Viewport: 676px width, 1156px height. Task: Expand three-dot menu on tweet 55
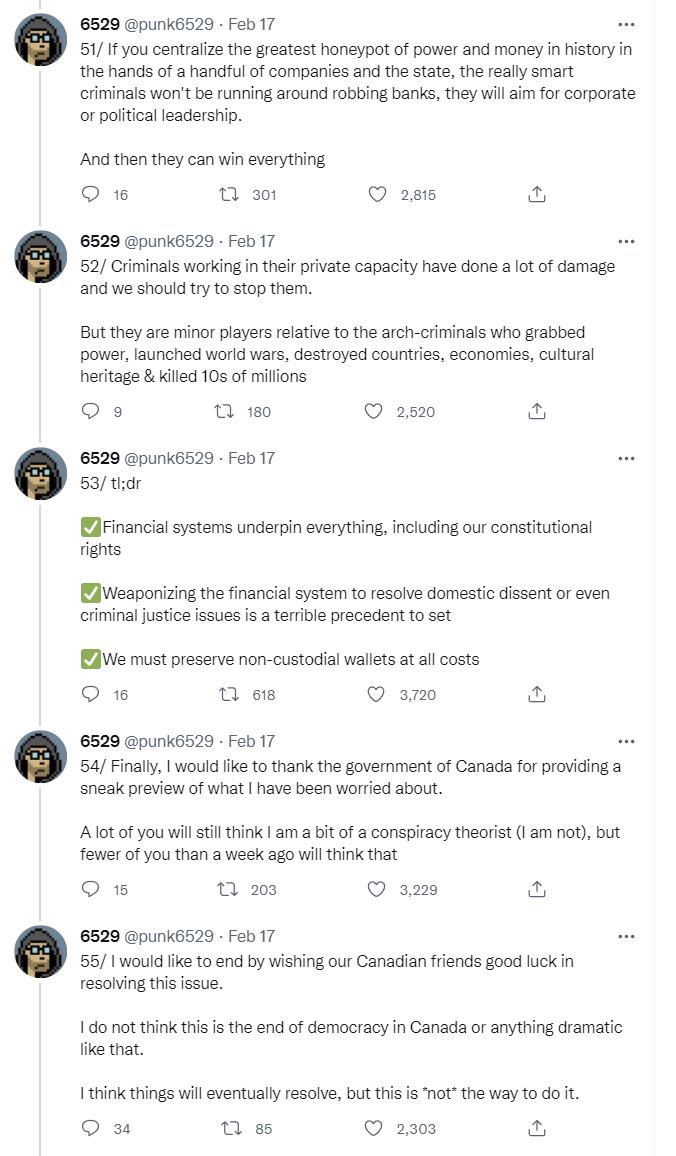626,937
